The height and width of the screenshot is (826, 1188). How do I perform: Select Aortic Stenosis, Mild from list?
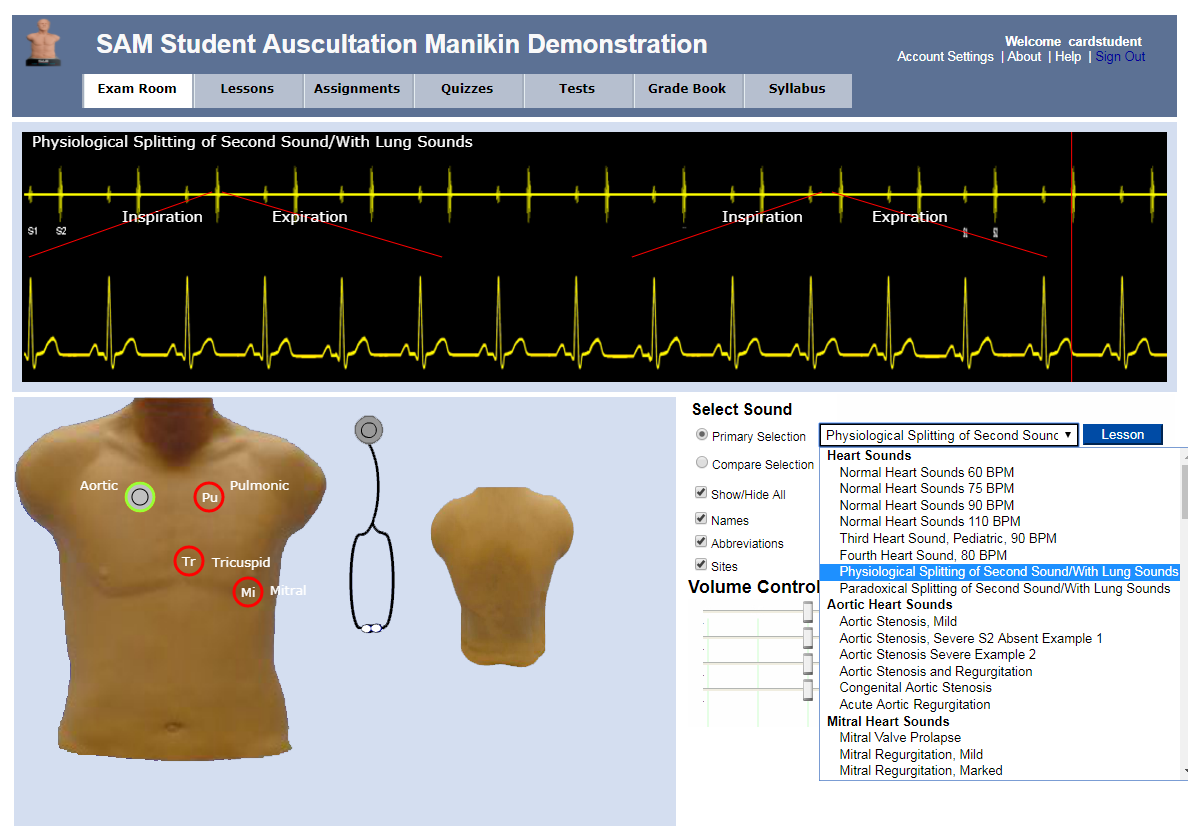tap(898, 621)
